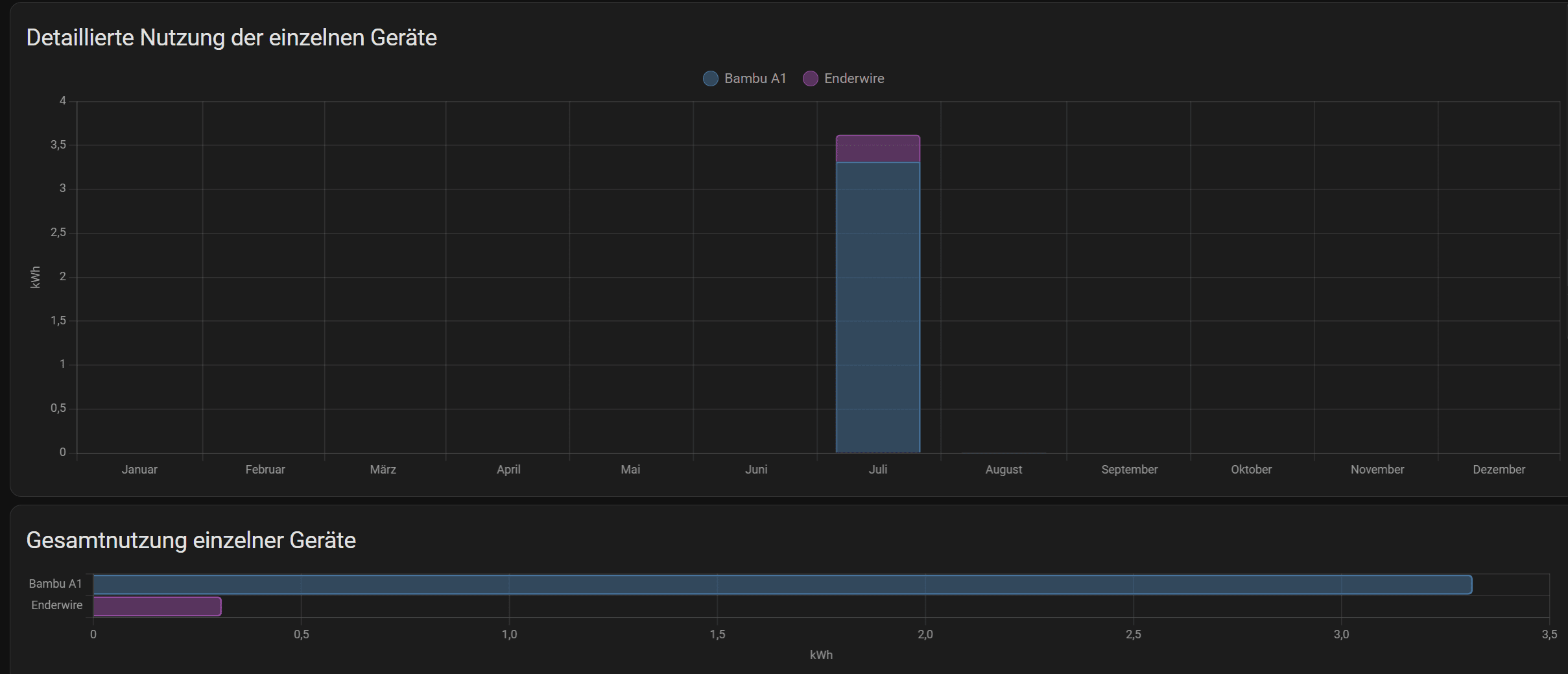This screenshot has height=674, width=1568.
Task: Click the 'September' month axis label
Action: [x=1130, y=470]
